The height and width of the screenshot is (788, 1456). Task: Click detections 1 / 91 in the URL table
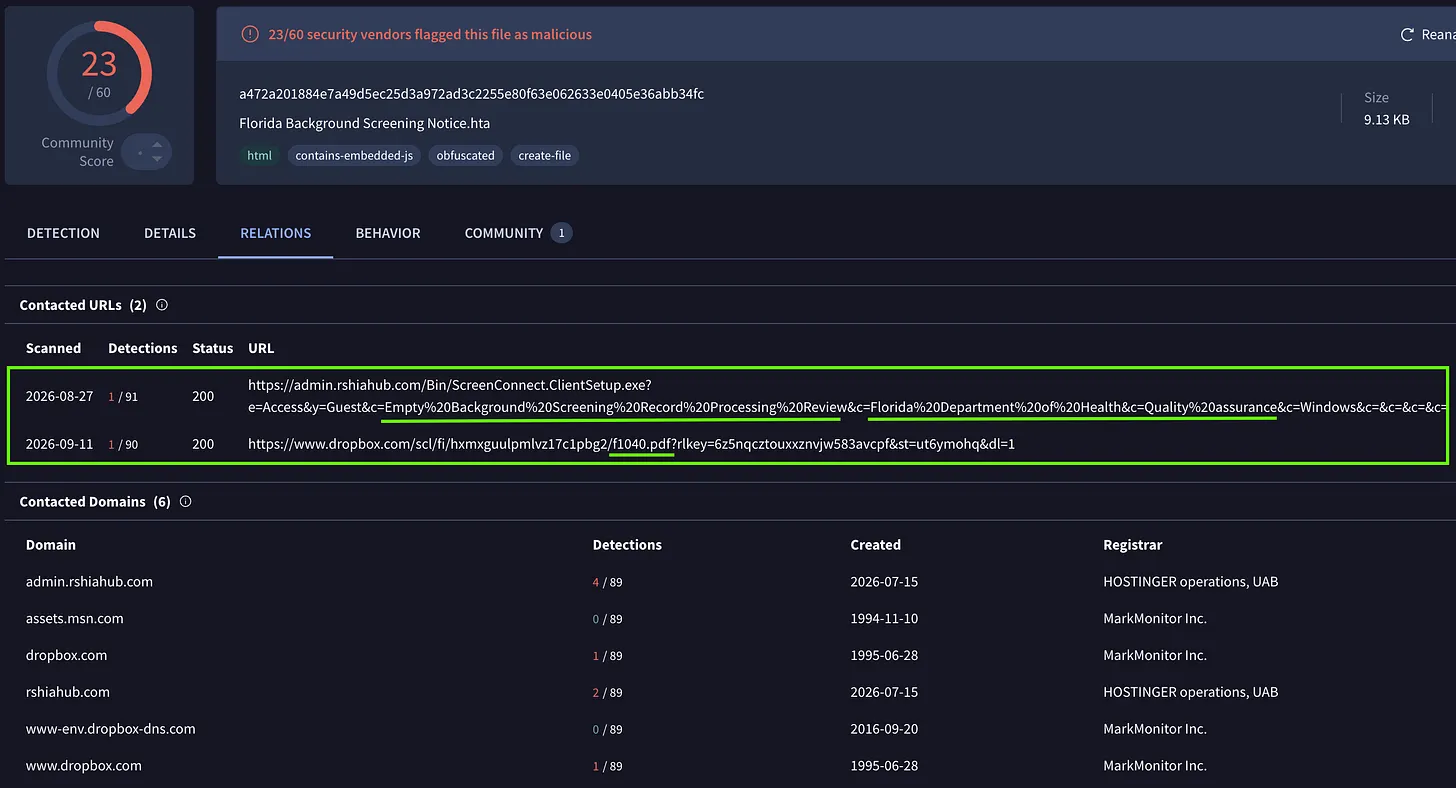coord(123,396)
